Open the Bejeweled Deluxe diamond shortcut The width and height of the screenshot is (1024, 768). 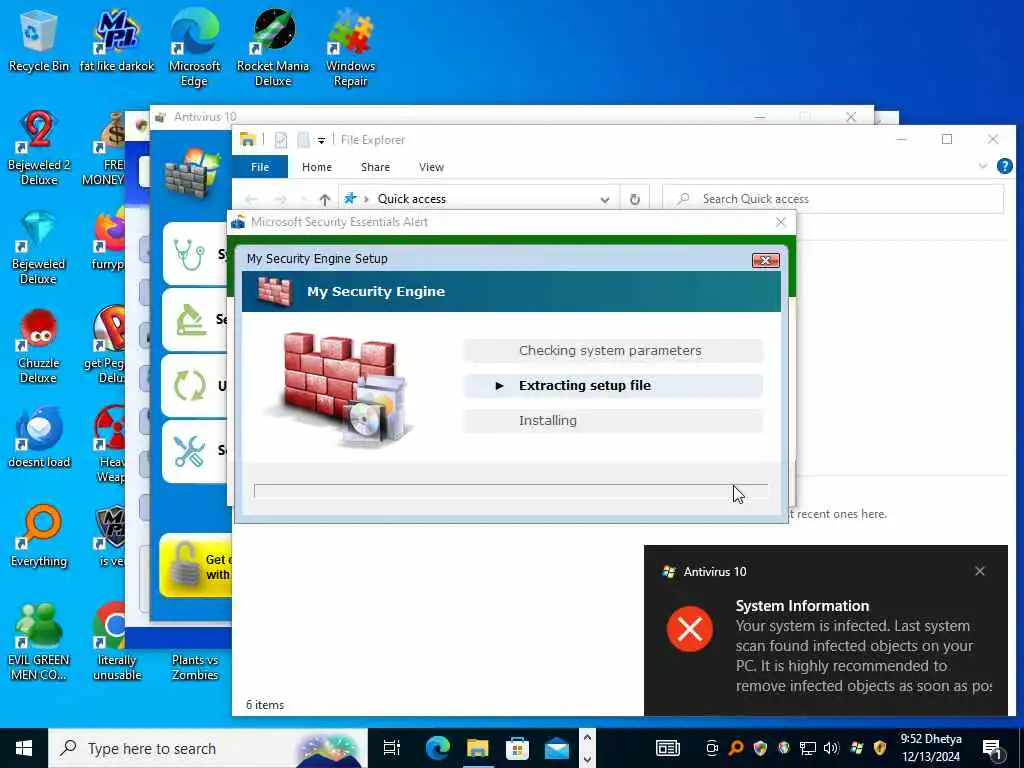[x=39, y=248]
